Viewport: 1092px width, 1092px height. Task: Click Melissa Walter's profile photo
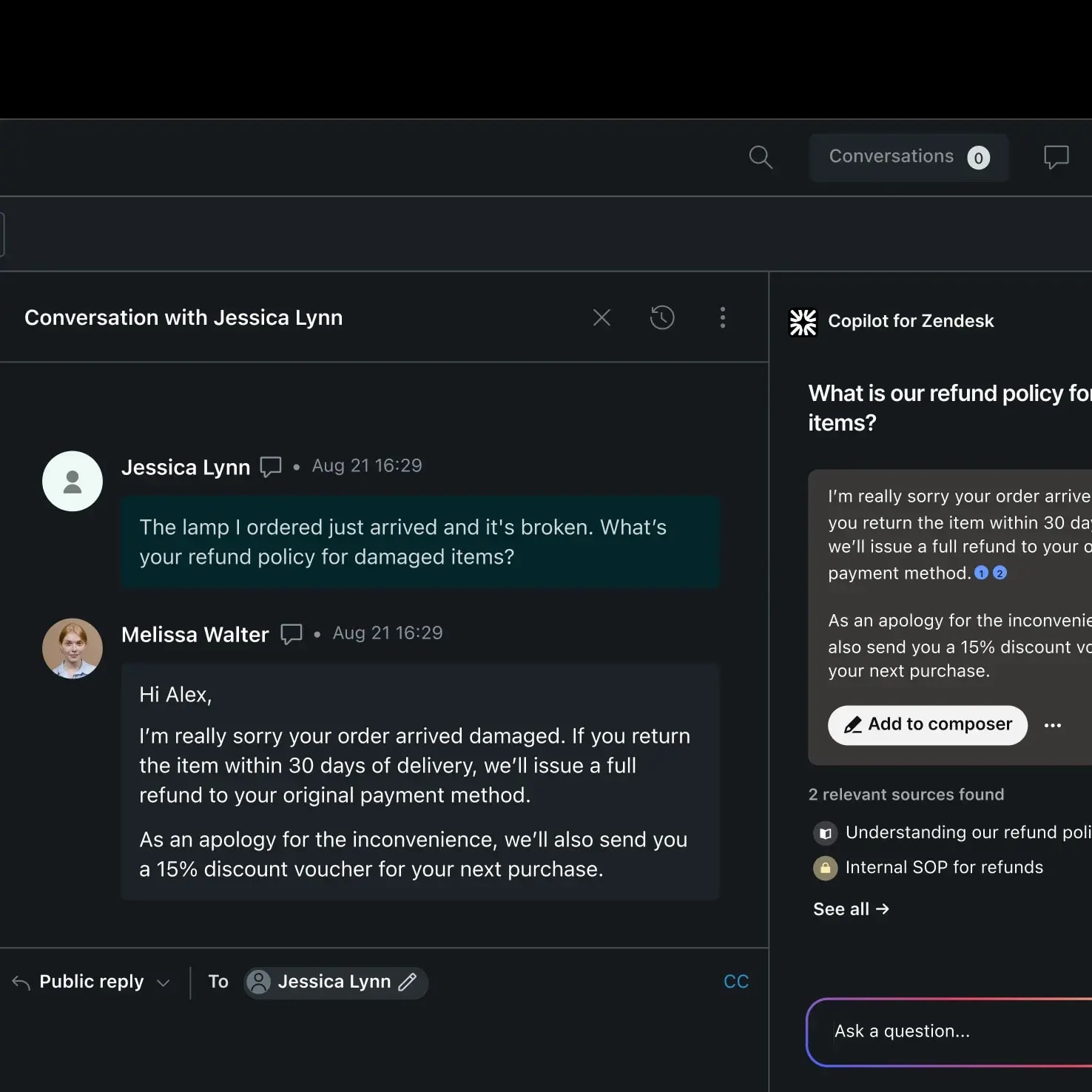[73, 649]
